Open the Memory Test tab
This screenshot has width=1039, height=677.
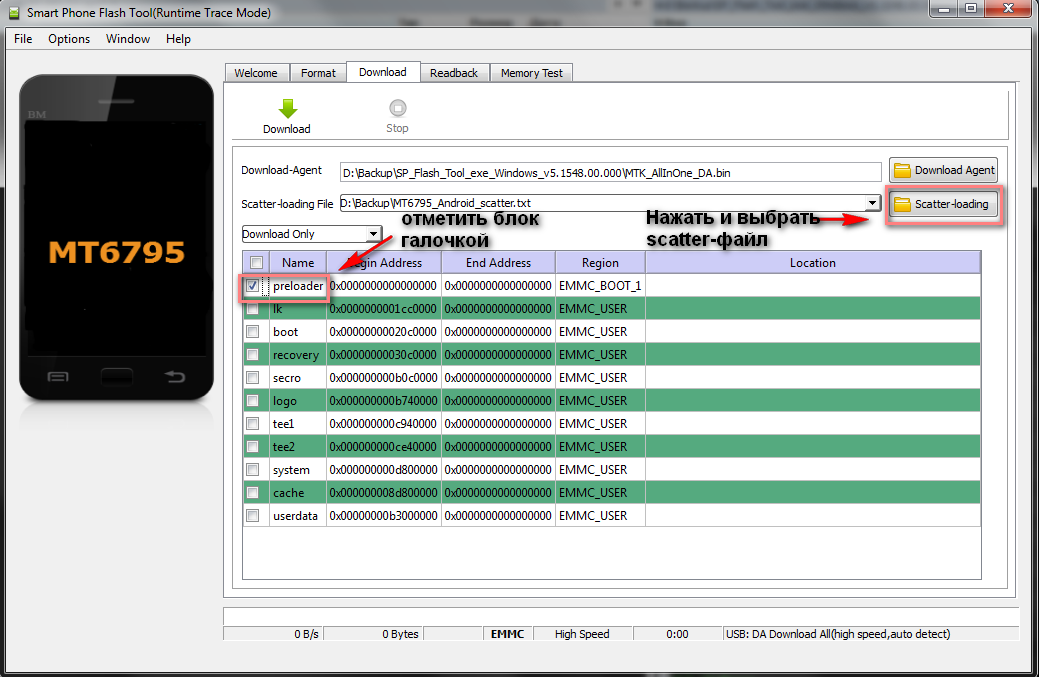click(531, 73)
